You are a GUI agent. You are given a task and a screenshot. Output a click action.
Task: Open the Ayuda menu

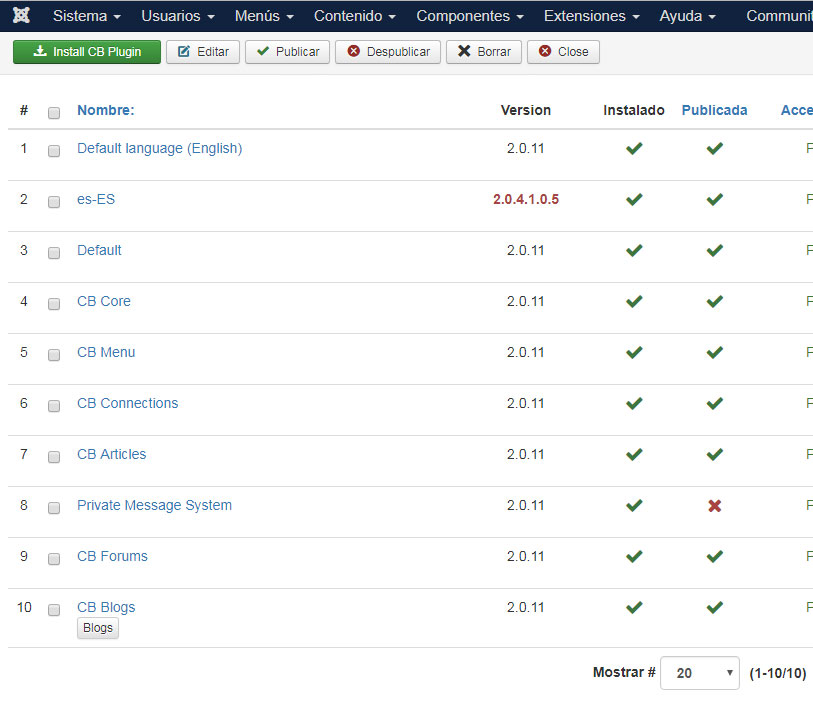(688, 16)
